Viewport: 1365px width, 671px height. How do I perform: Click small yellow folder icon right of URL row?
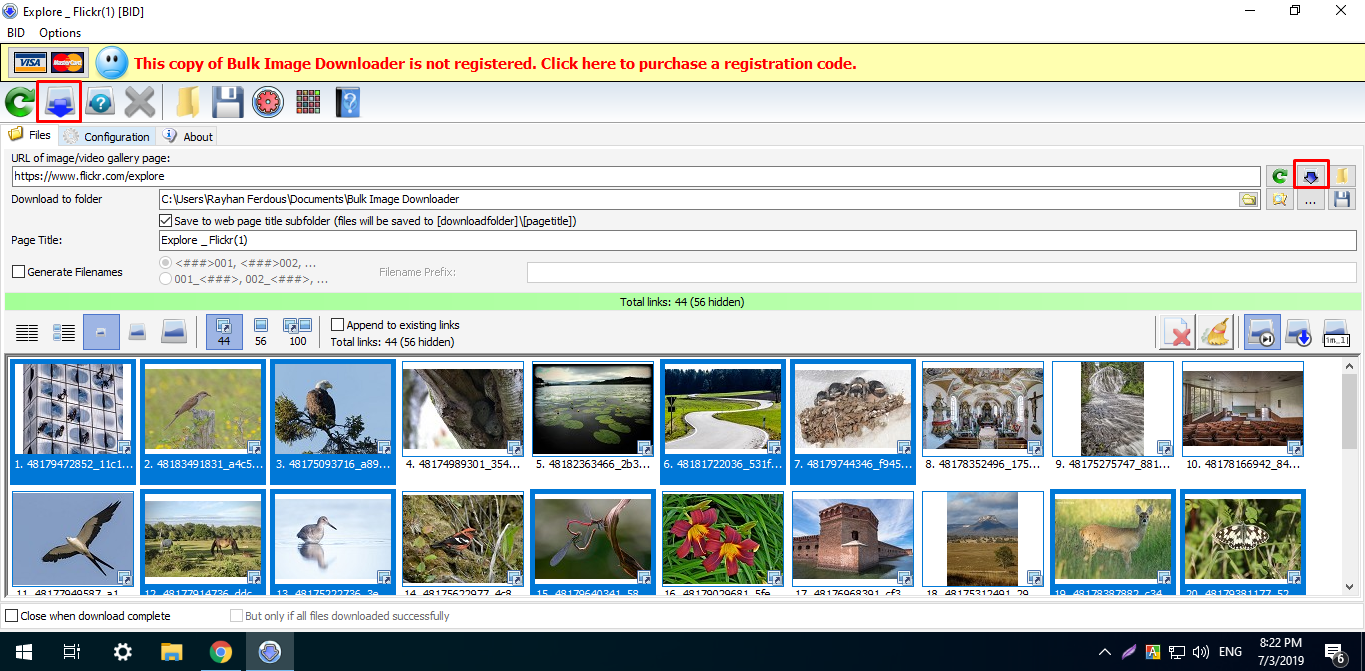[x=1342, y=176]
